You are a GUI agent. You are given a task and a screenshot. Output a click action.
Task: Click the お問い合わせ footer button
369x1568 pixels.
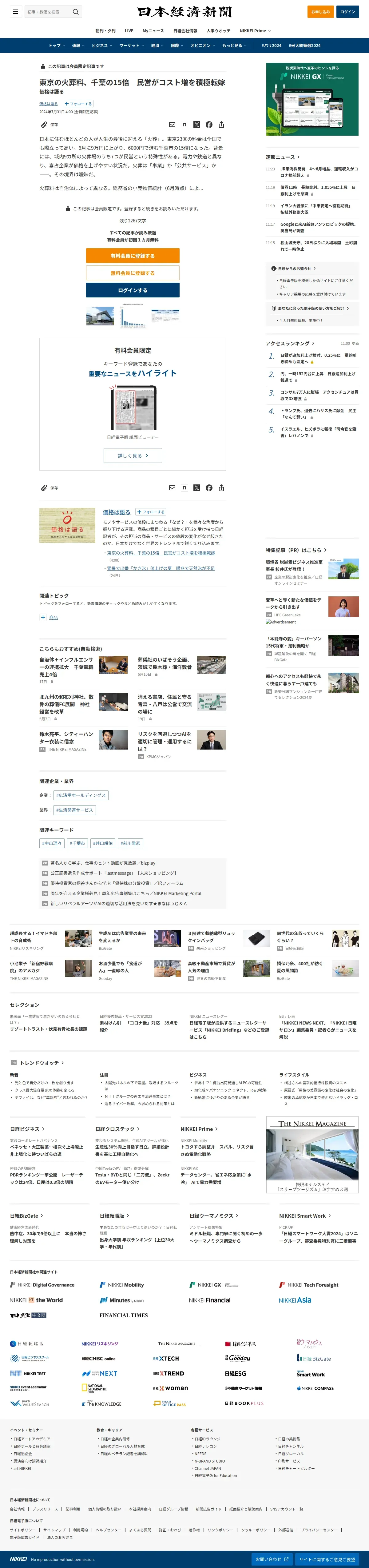(272, 1559)
